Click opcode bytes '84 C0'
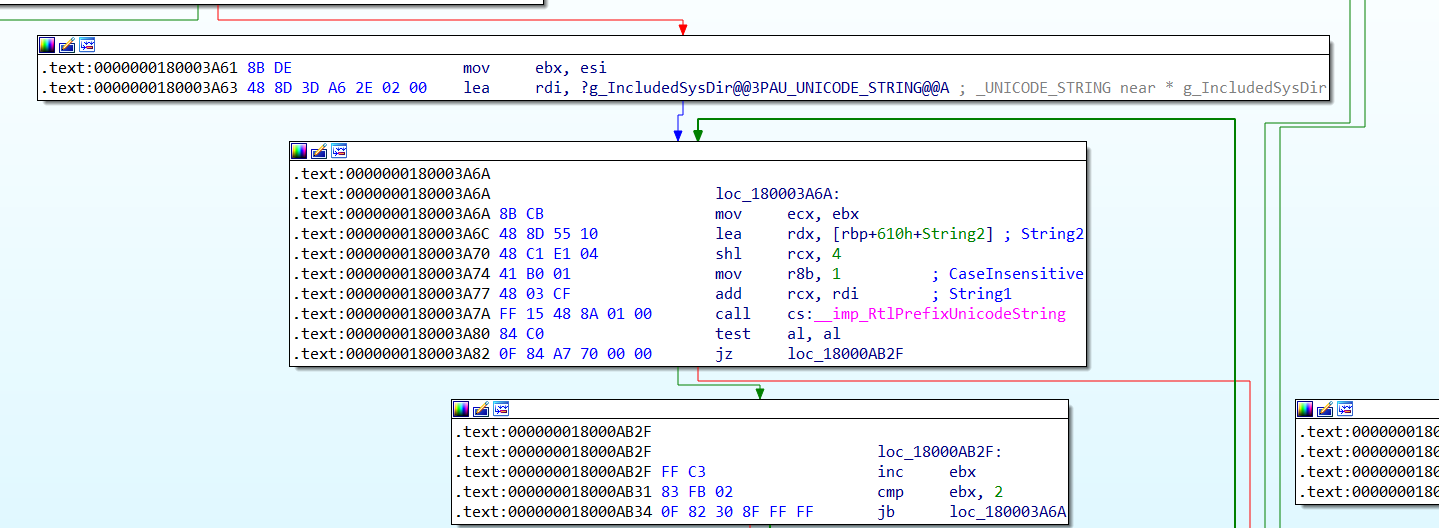 click(521, 334)
